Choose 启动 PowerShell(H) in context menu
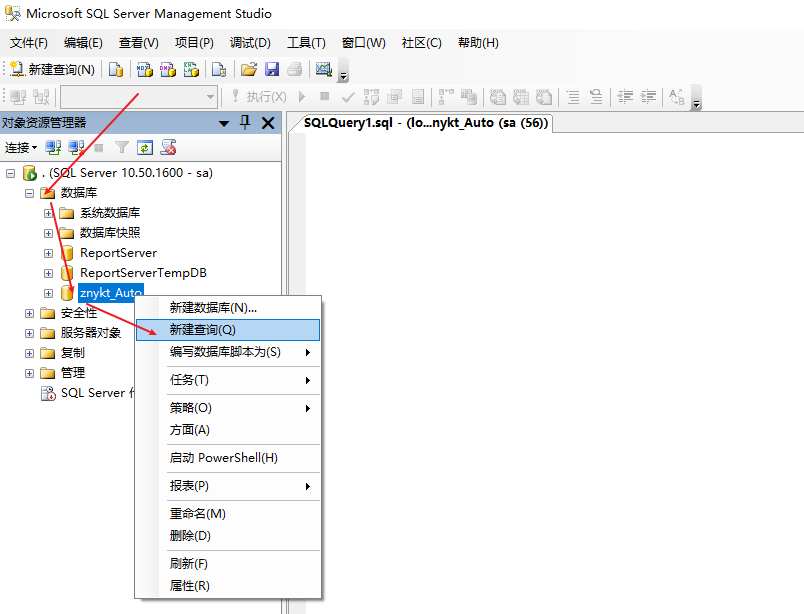Screen dimensions: 804x614 228,458
